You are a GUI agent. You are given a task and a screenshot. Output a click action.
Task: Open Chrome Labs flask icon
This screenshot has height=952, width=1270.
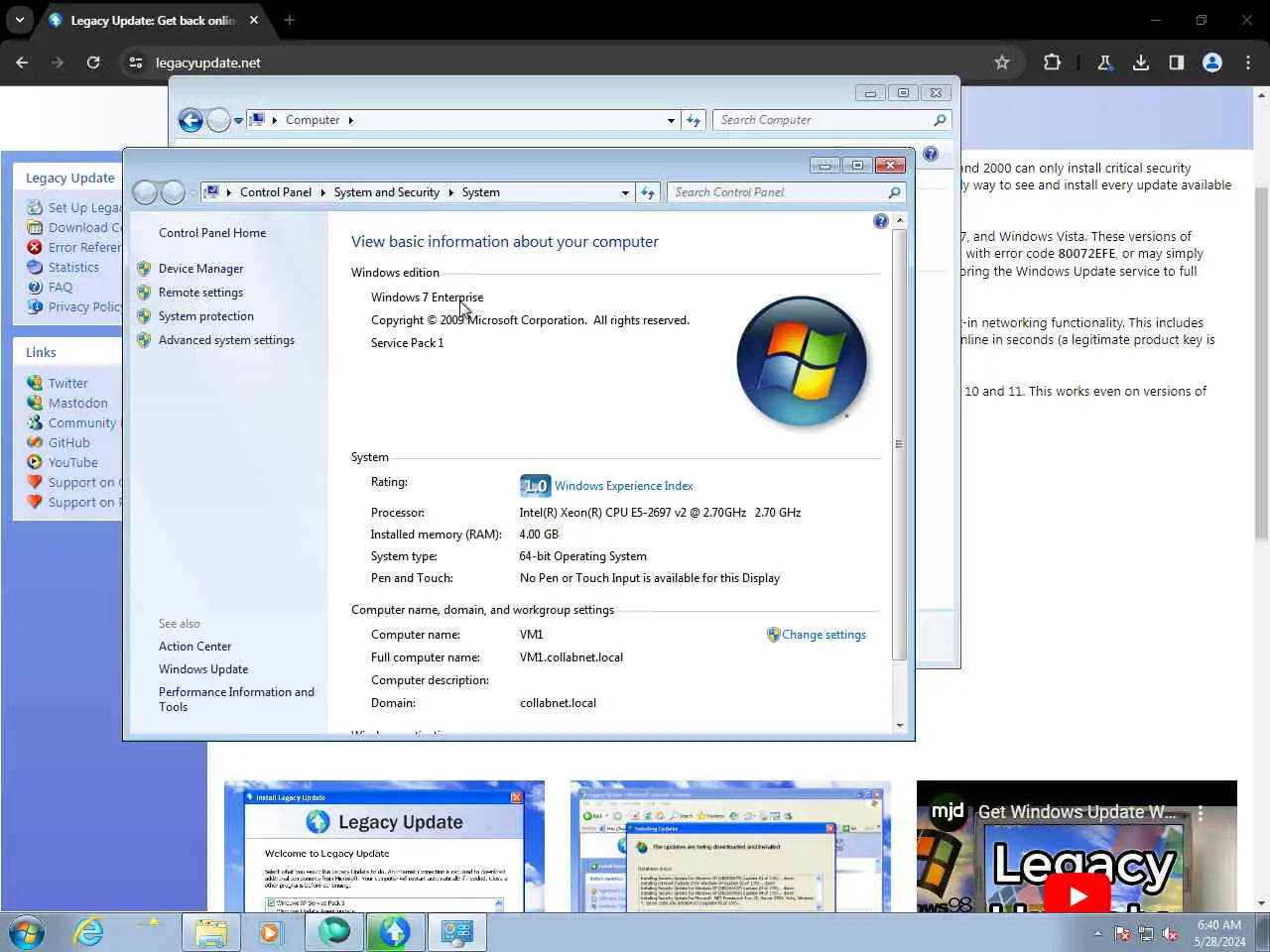[x=1104, y=62]
